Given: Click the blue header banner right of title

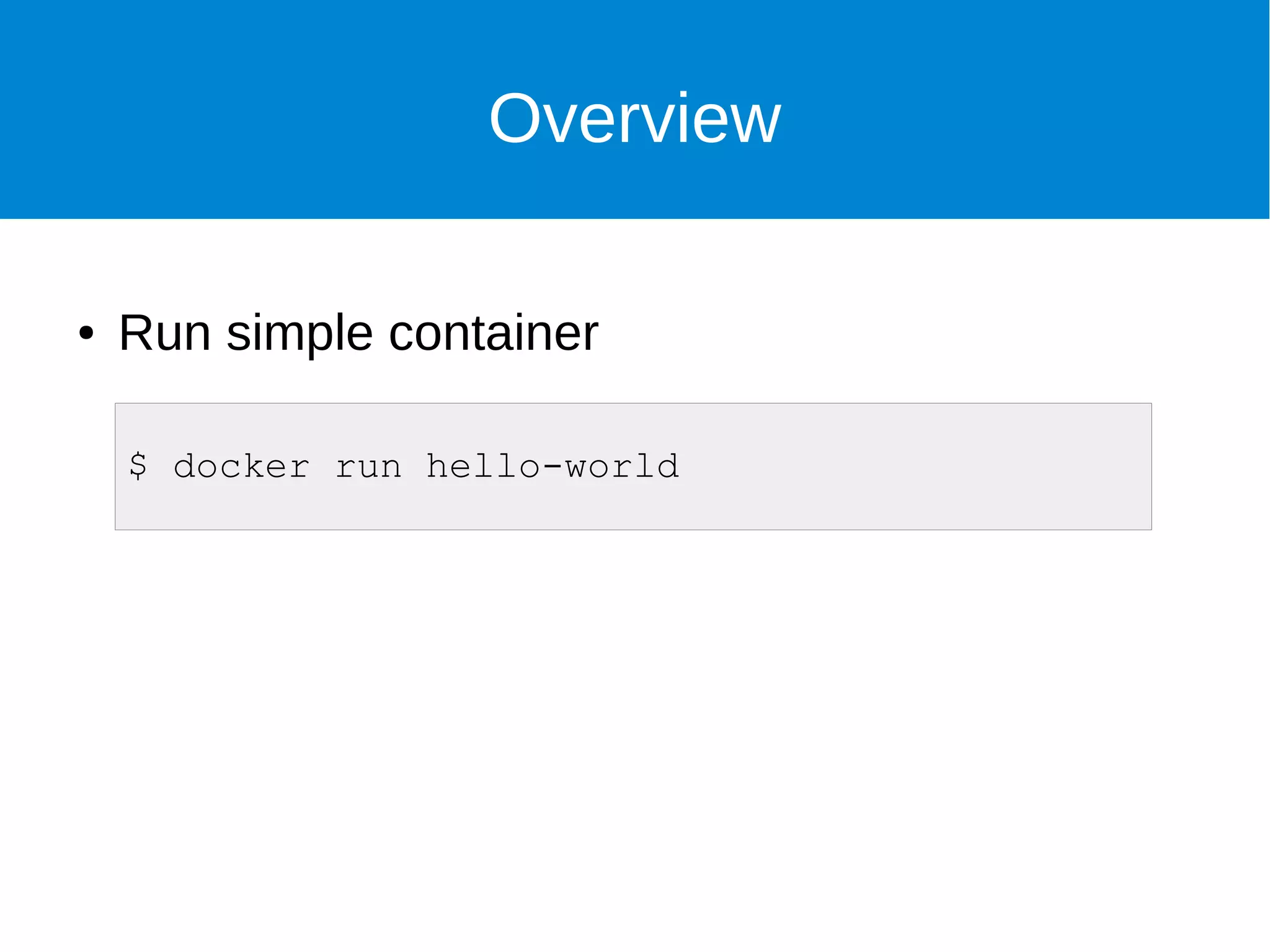Looking at the screenshot, I should pyautogui.click(x=1023, y=118).
